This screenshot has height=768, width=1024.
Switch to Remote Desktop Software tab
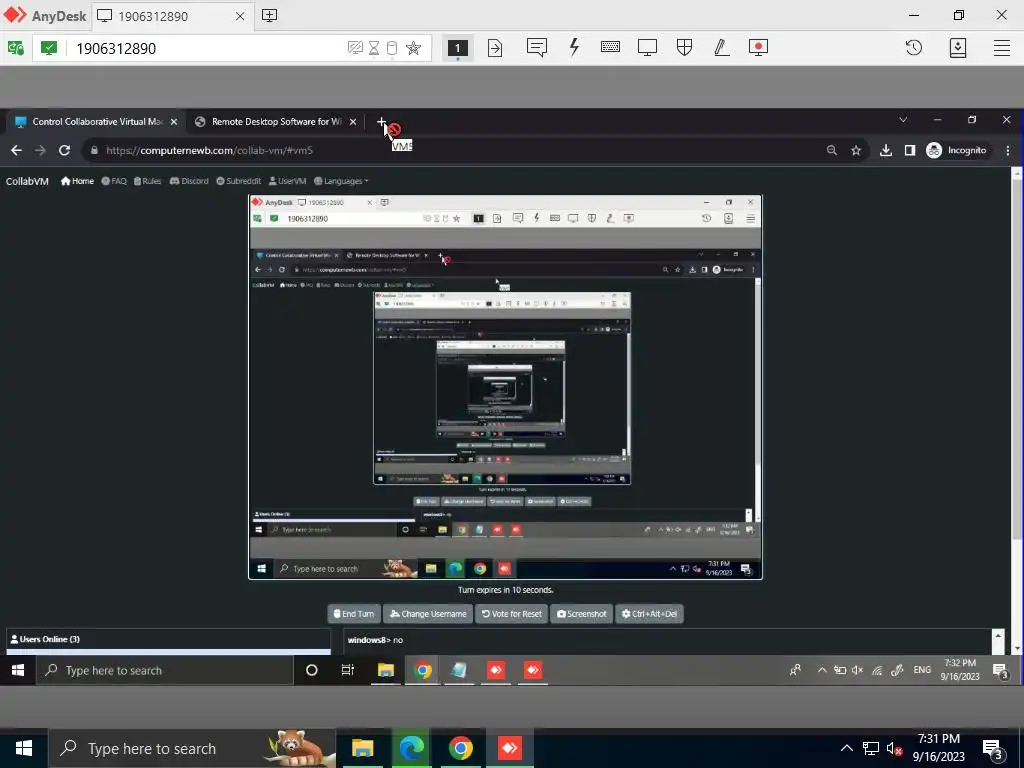(276, 121)
